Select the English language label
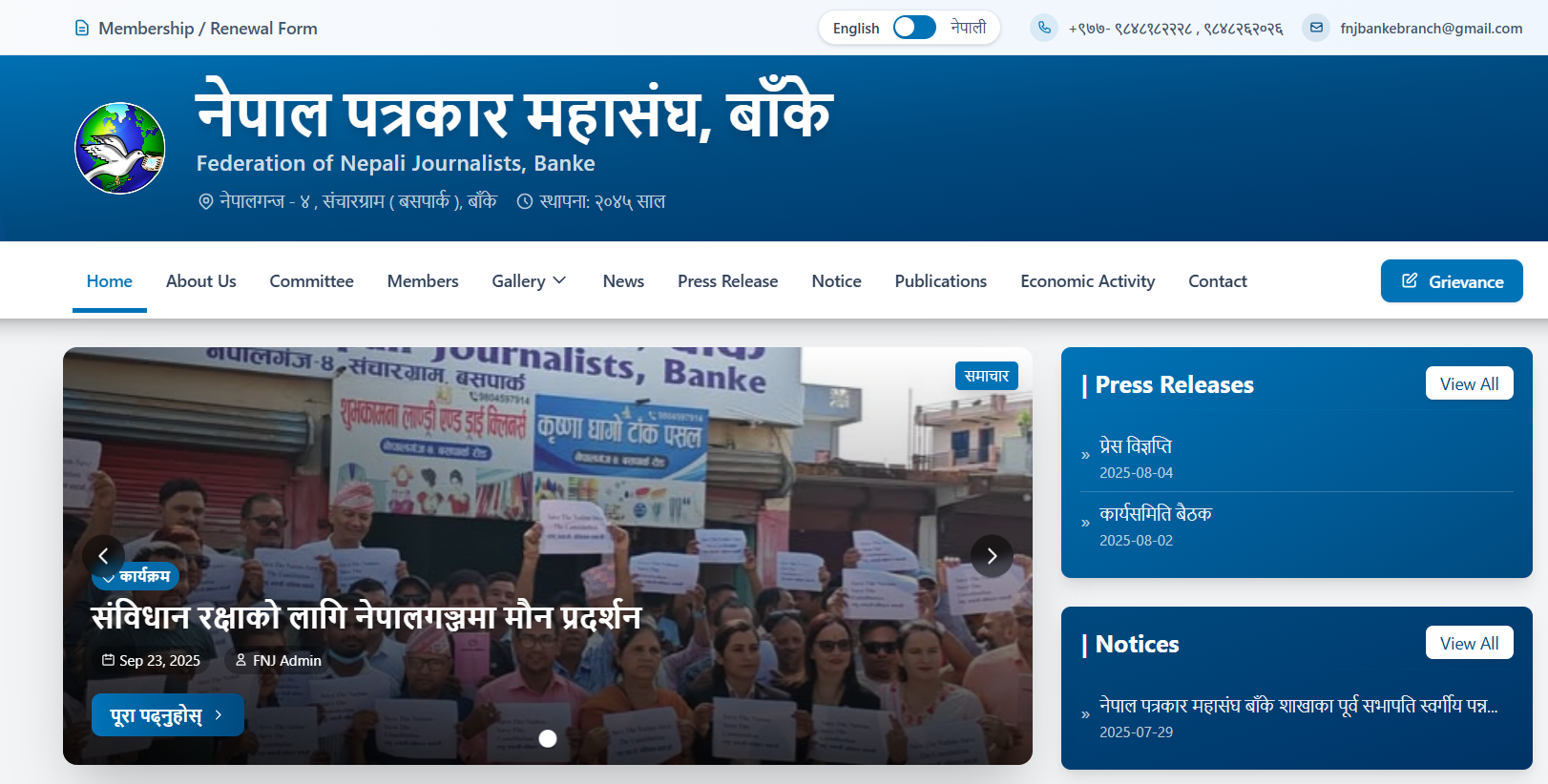Viewport: 1548px width, 784px height. tap(856, 29)
